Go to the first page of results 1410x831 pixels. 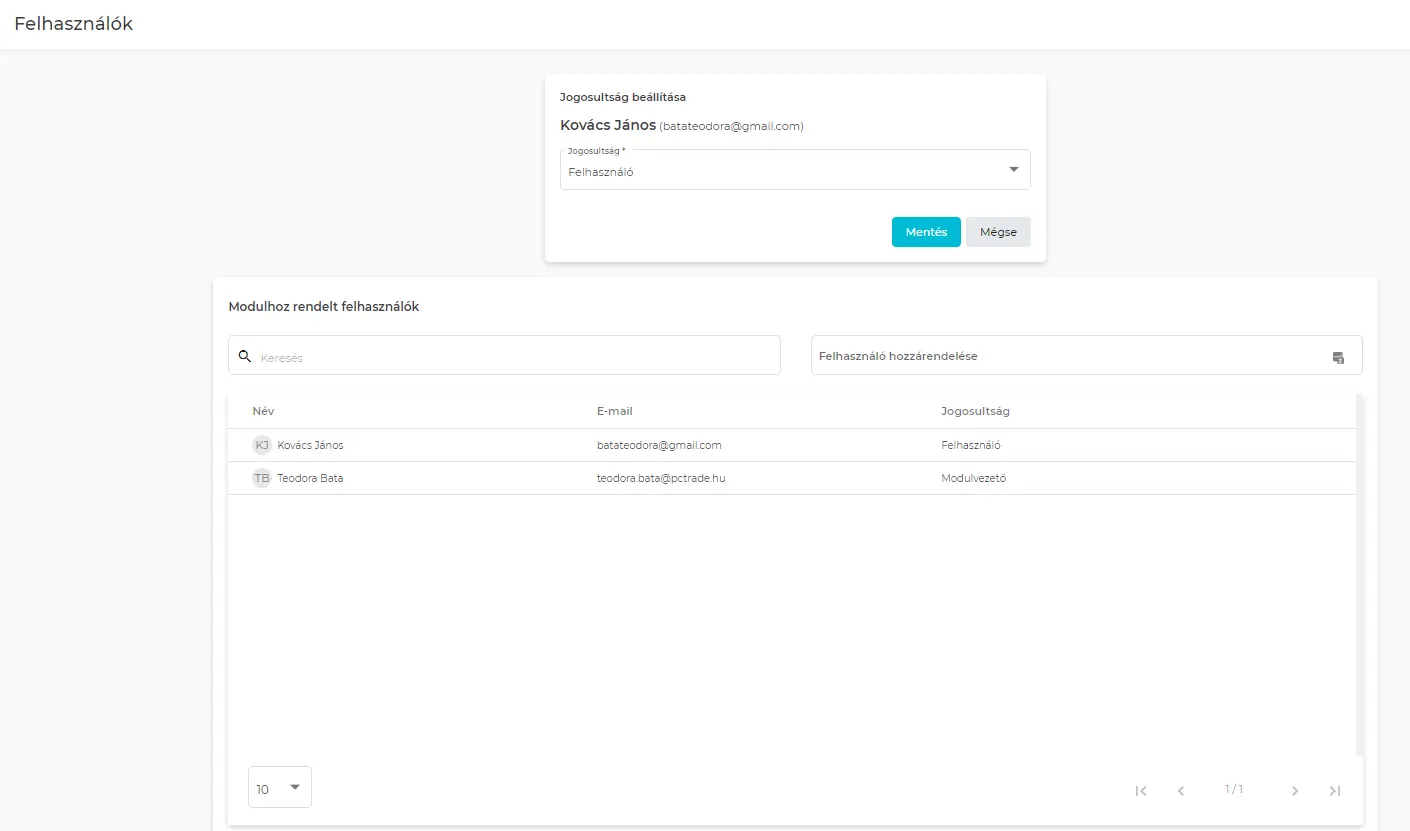[x=1141, y=791]
